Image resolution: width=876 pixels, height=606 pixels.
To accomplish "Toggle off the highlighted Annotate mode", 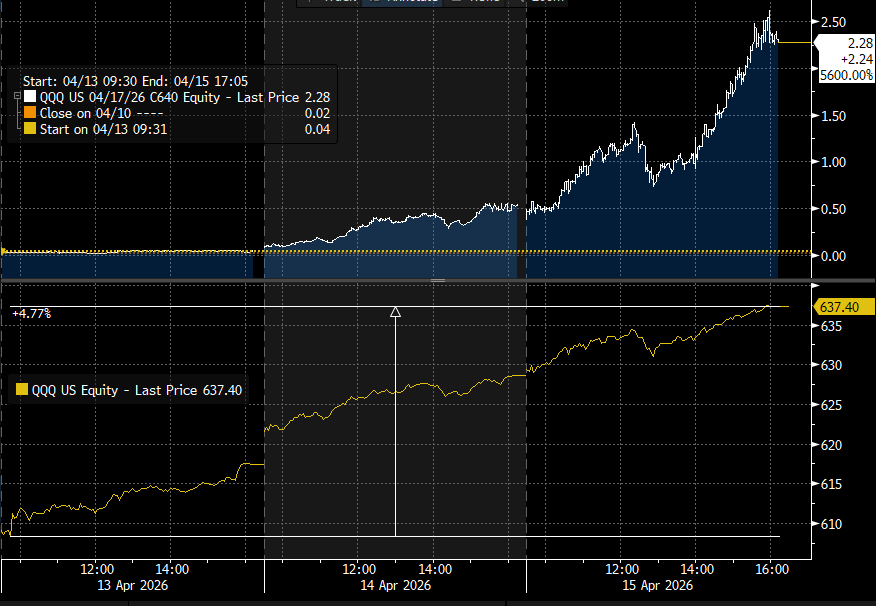I will click(405, 2).
